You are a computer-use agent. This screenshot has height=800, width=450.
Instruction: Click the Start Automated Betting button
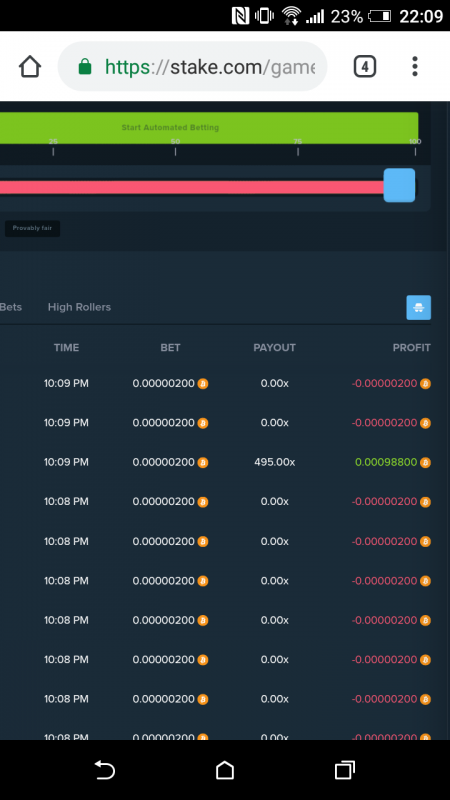(209, 128)
